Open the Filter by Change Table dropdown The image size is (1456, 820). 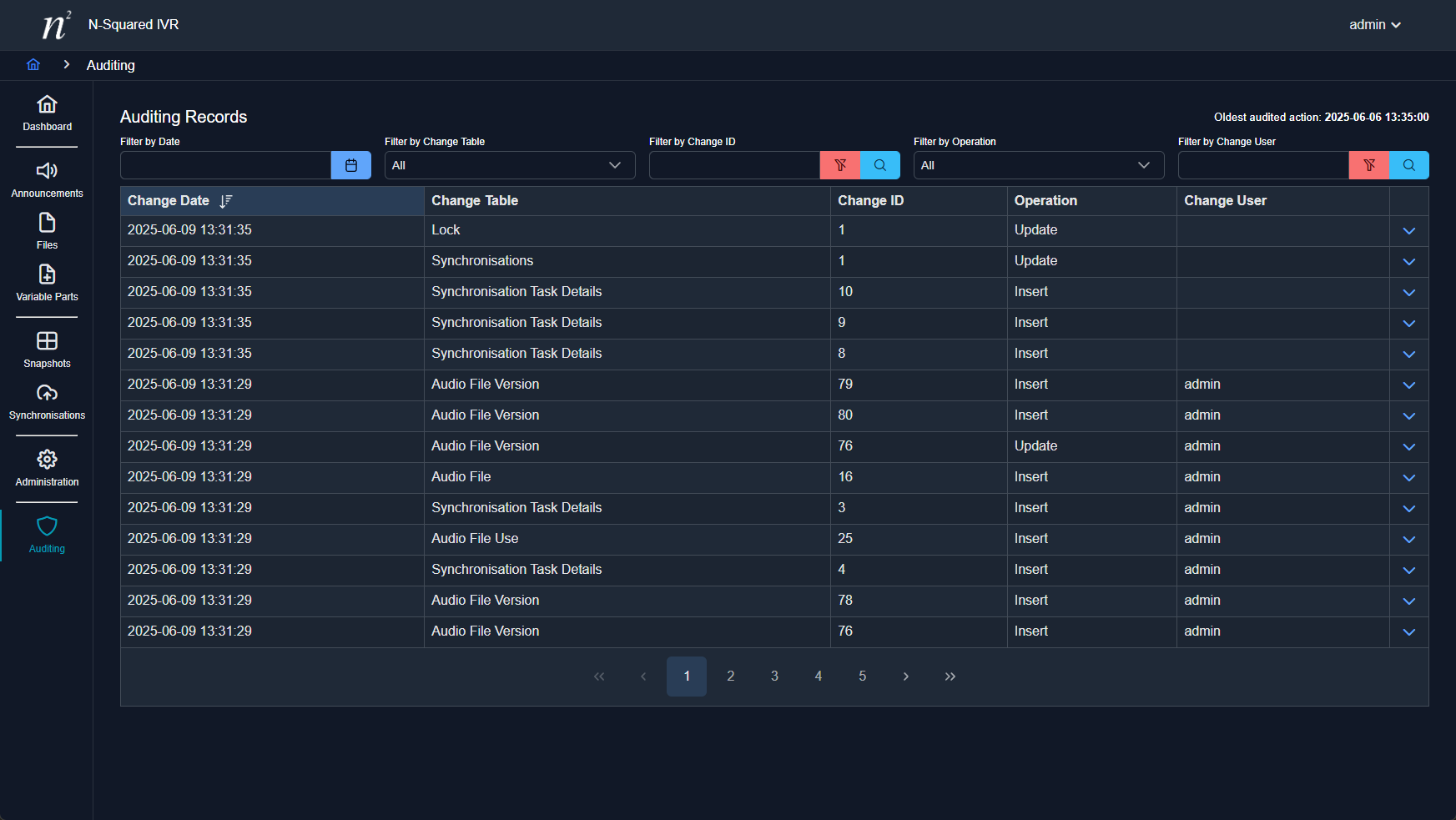pyautogui.click(x=509, y=165)
